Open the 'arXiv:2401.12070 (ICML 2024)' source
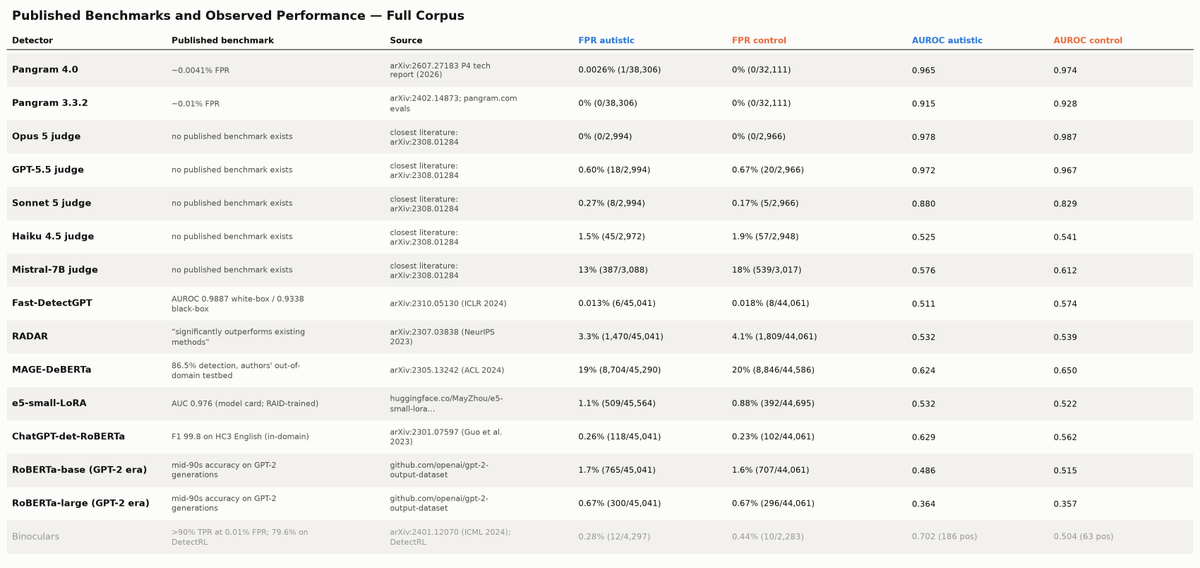Viewport: 1200px width, 568px height. [x=450, y=537]
